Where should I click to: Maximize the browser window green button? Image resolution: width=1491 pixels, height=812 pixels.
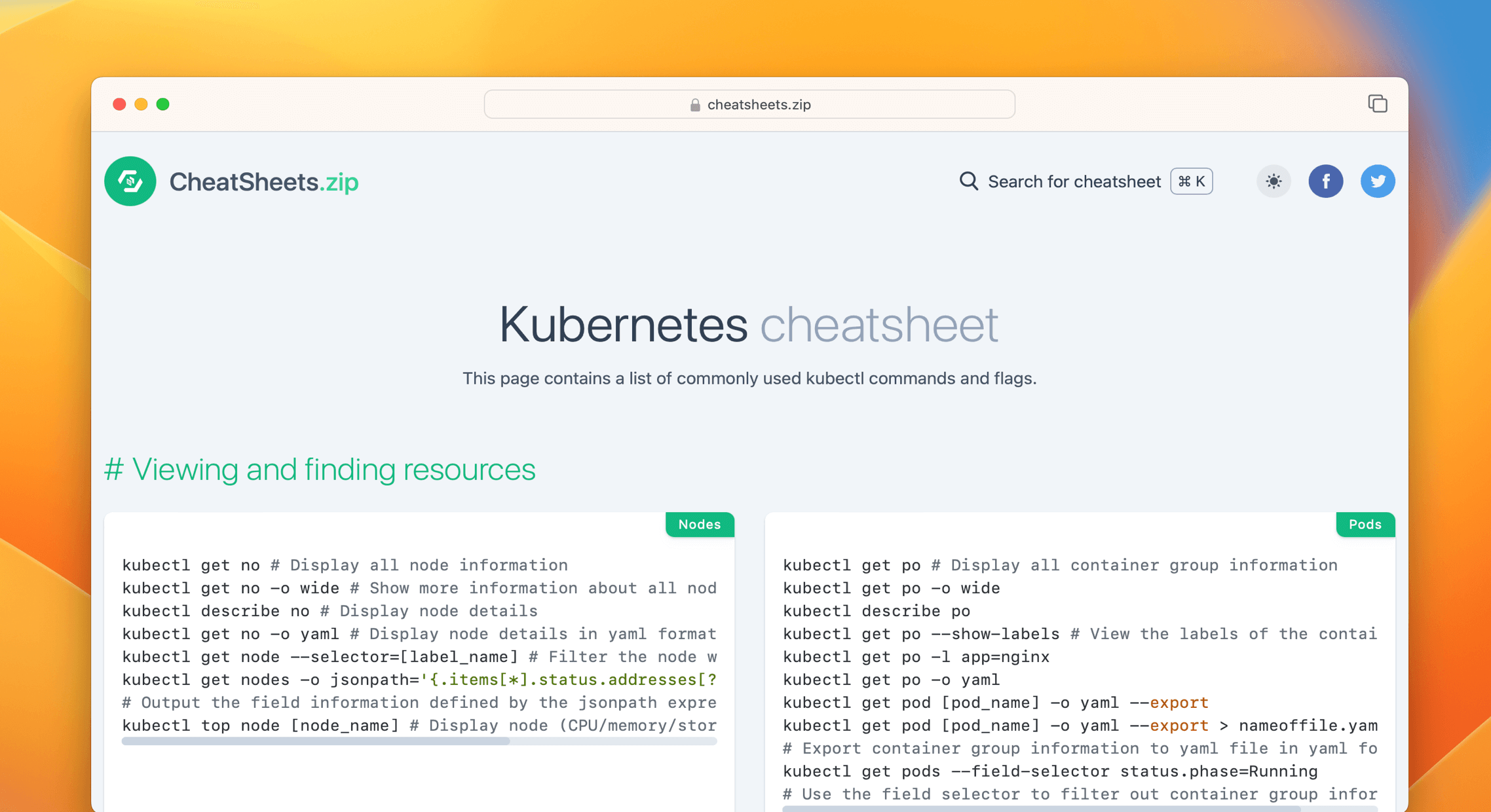[x=163, y=104]
